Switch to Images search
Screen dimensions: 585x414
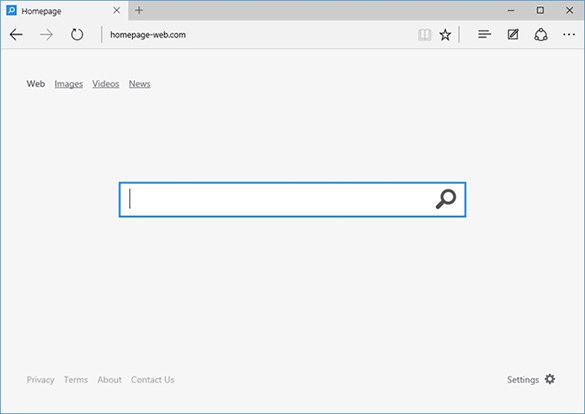pos(69,84)
